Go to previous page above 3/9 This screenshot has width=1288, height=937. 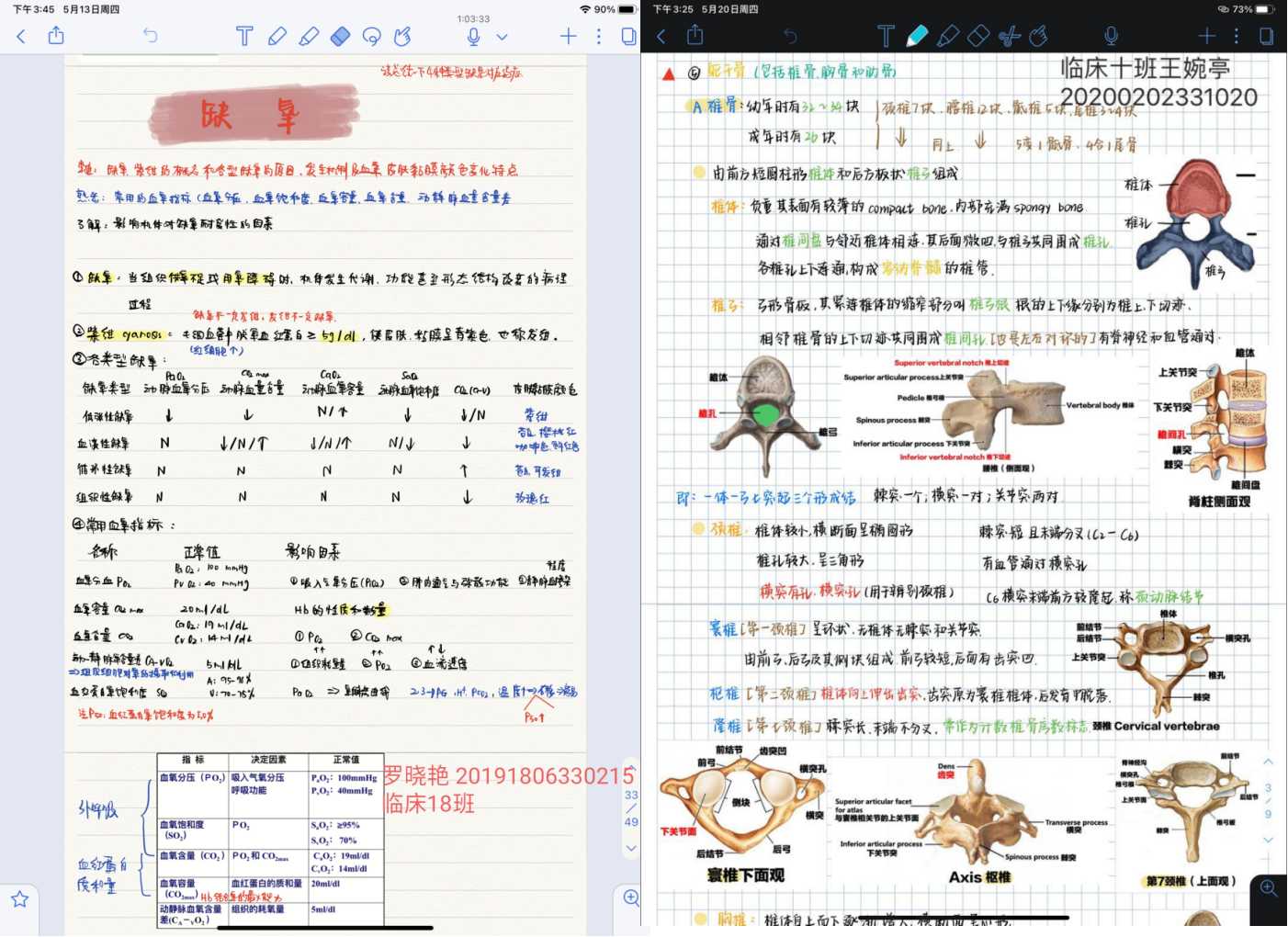coord(1268,762)
